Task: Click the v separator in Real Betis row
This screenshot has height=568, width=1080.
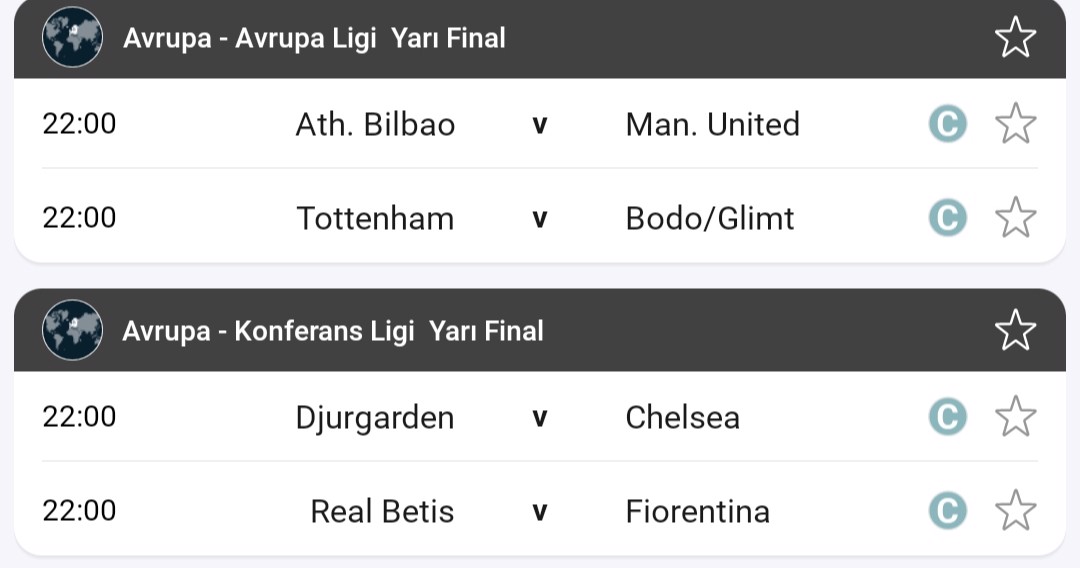Action: pos(540,512)
